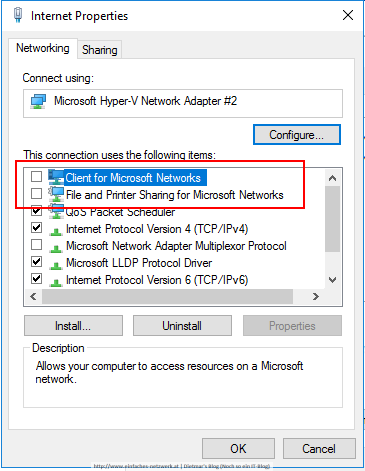Switch to the Sharing tab
The image size is (365, 471).
pos(100,50)
